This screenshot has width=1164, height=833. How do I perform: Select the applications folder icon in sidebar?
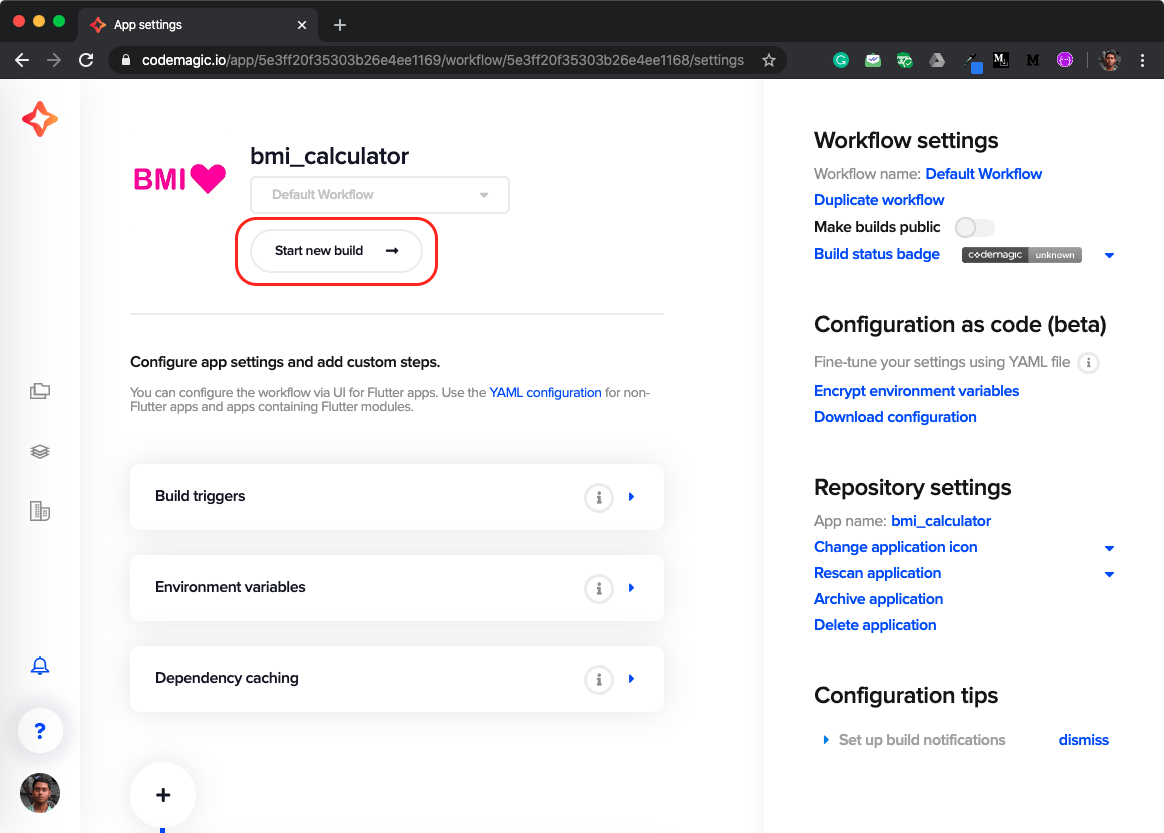[39, 390]
